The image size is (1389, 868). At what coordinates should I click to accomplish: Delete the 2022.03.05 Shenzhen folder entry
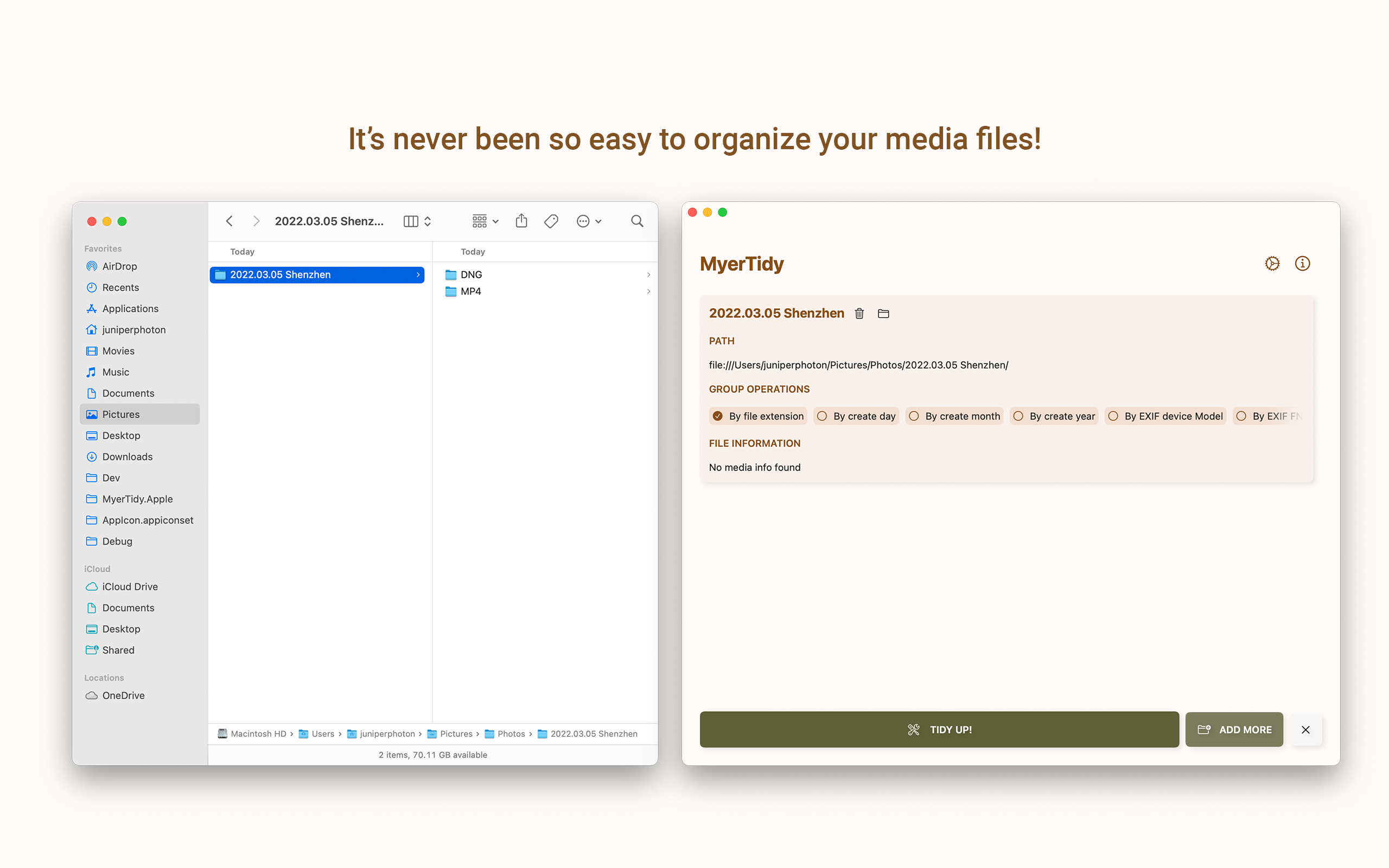[x=859, y=314]
